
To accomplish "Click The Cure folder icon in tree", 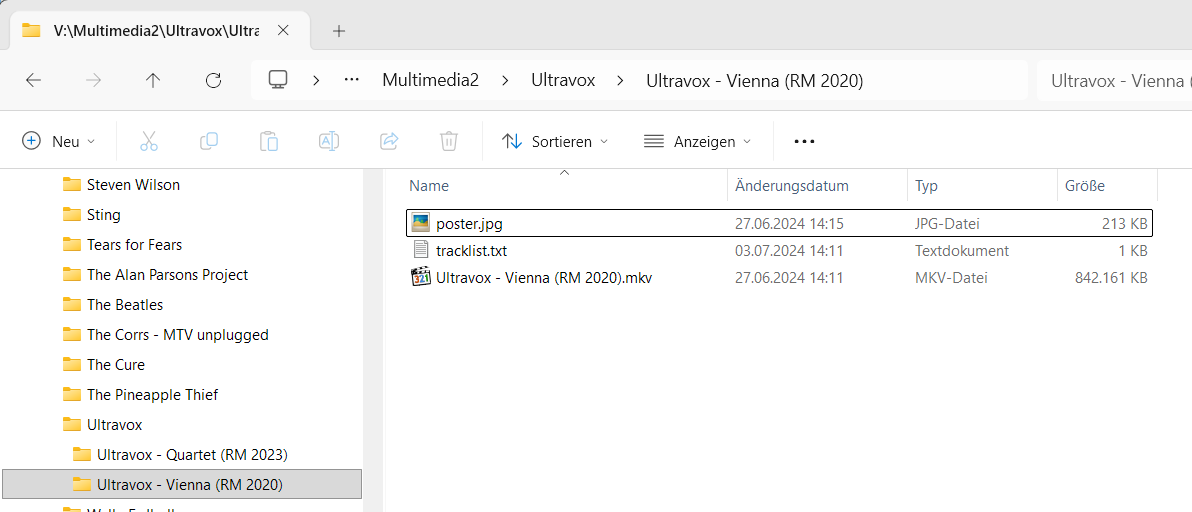I will (x=72, y=365).
